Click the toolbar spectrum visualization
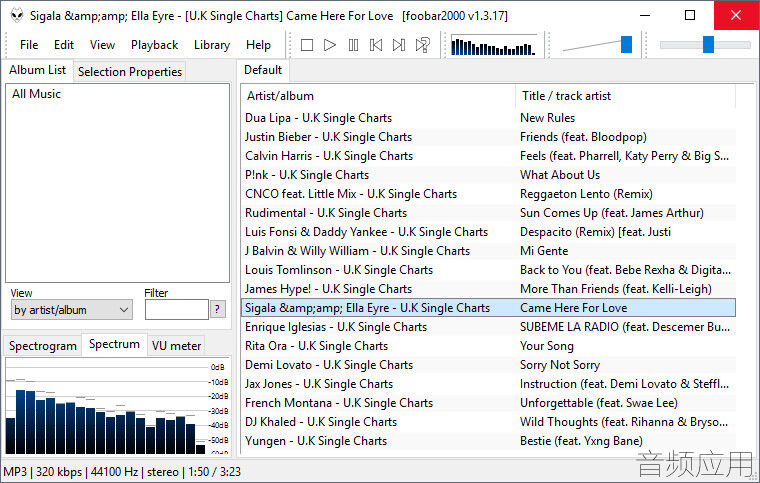Image resolution: width=760 pixels, height=483 pixels. (493, 46)
